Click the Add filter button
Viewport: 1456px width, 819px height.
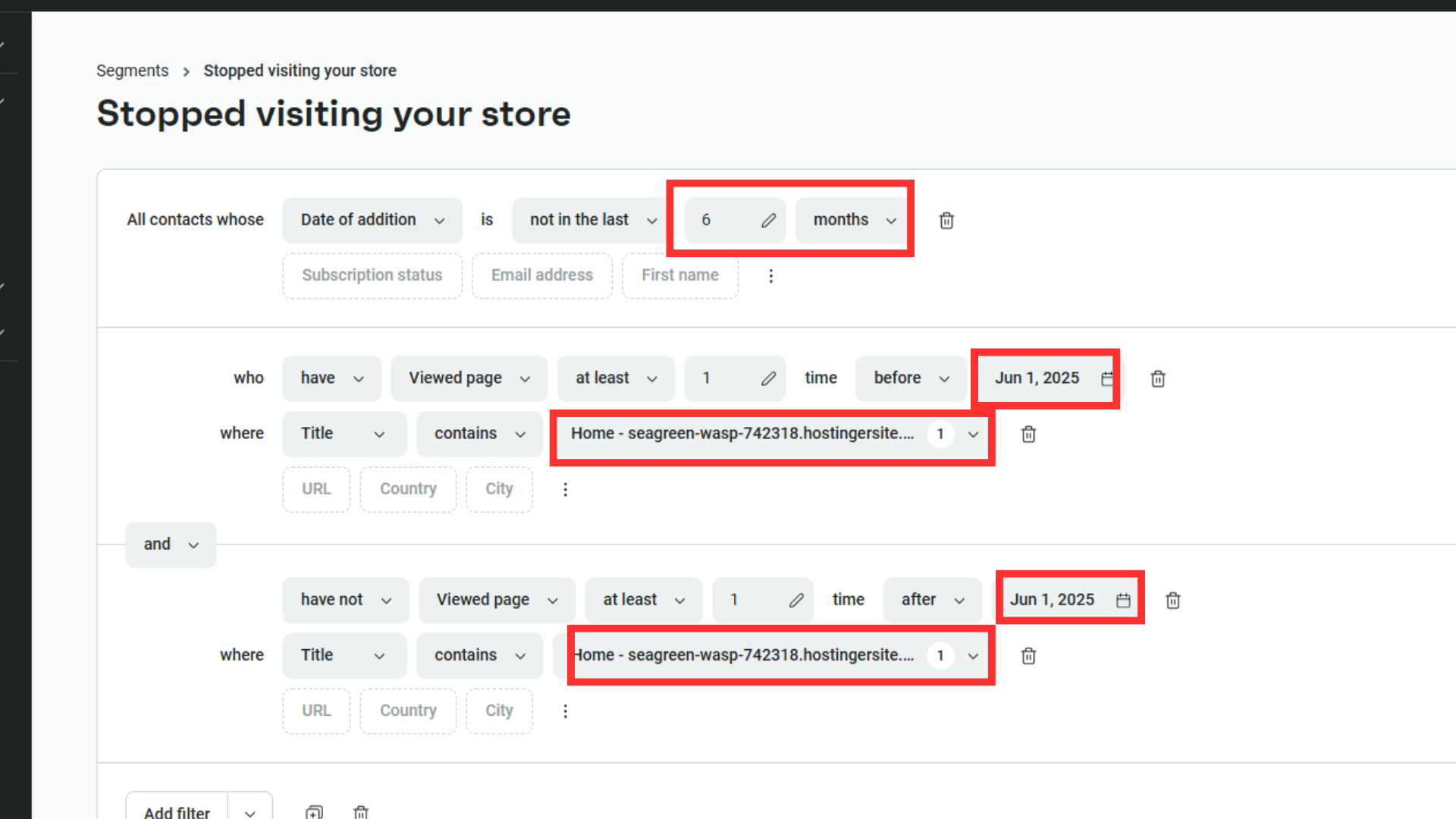(x=177, y=811)
